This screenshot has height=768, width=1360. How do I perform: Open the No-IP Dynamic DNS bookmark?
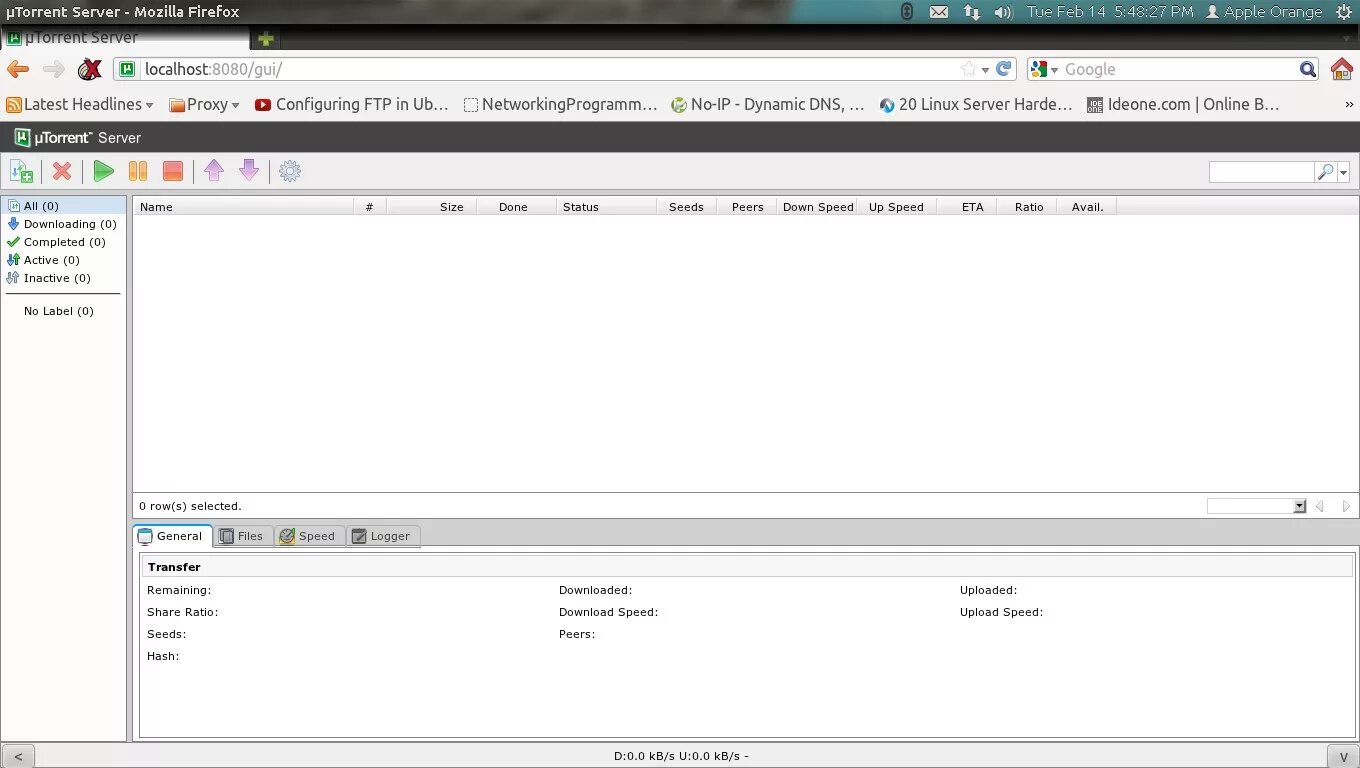tap(767, 104)
